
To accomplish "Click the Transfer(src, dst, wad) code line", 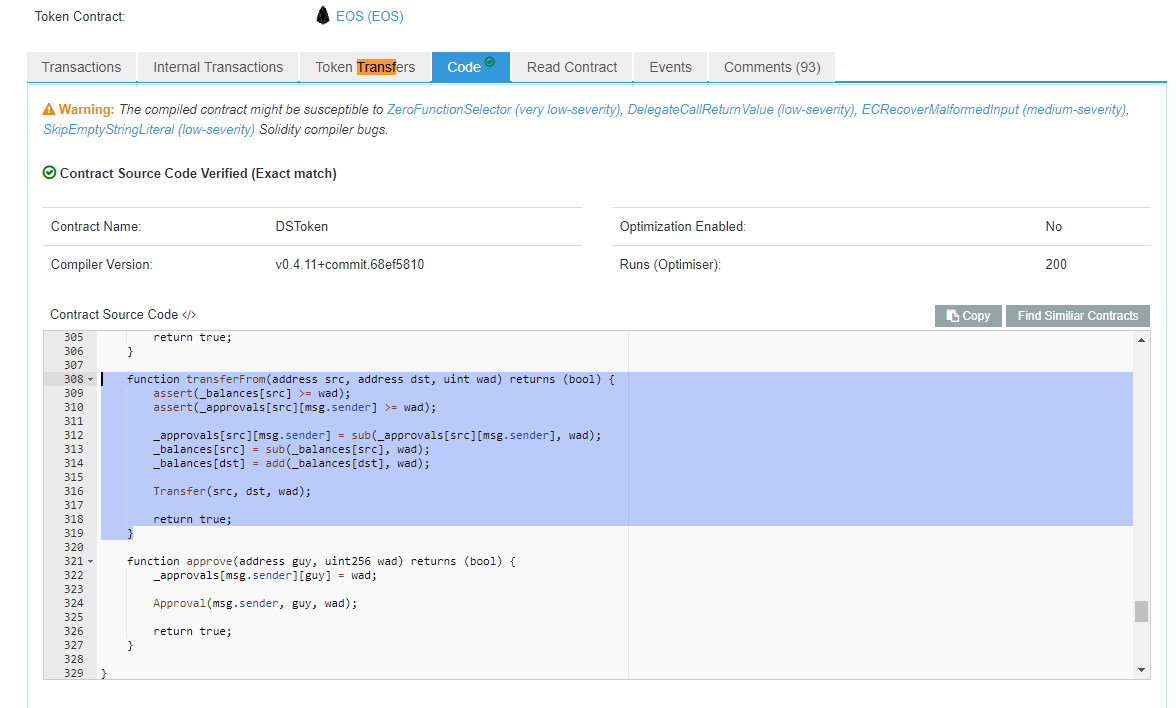I will [x=232, y=491].
